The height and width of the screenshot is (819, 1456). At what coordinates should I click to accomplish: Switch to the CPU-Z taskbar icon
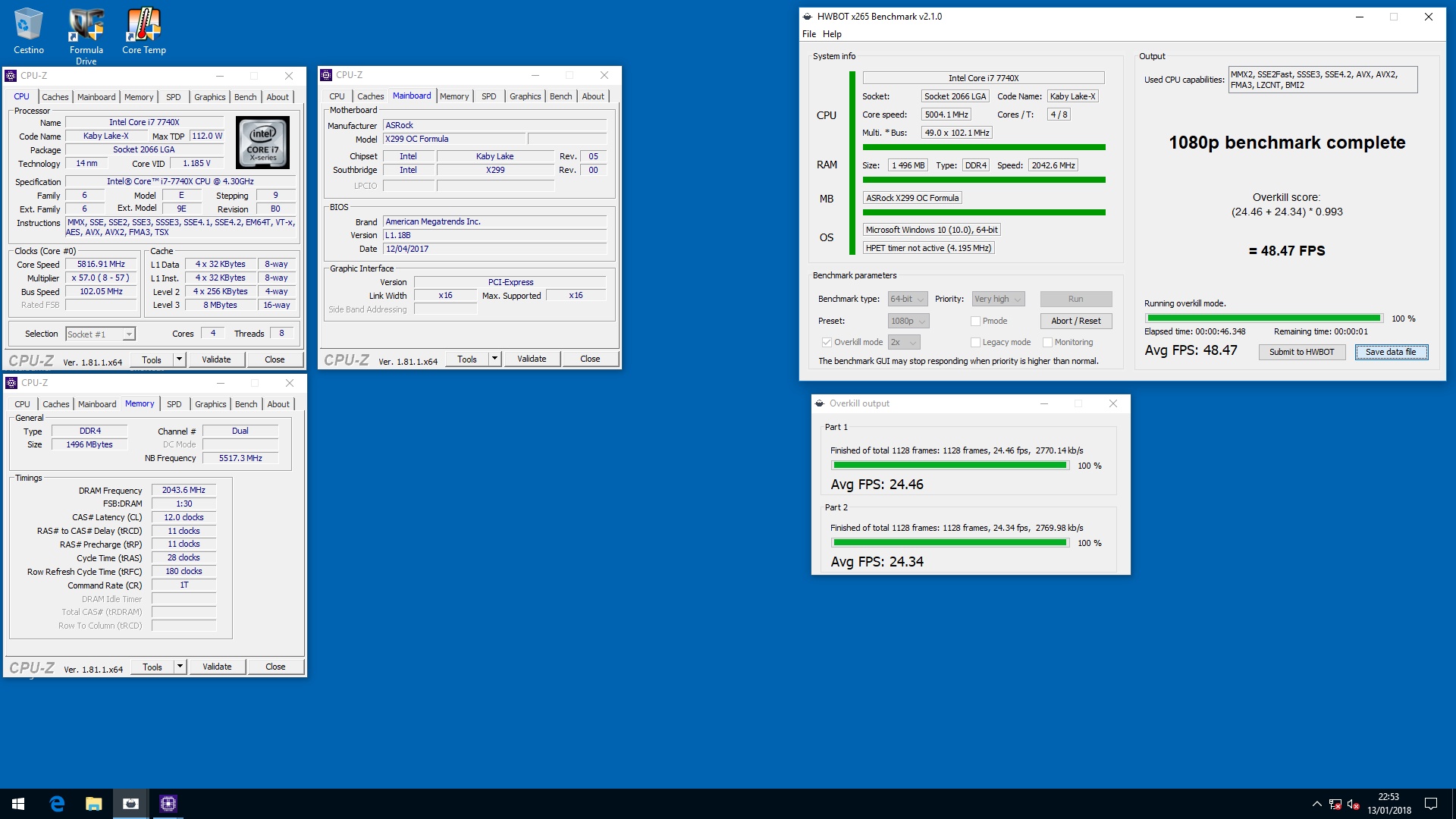point(168,804)
